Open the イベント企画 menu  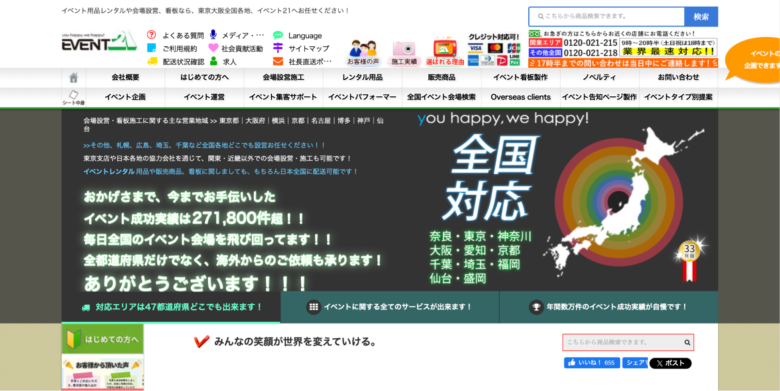click(x=125, y=97)
